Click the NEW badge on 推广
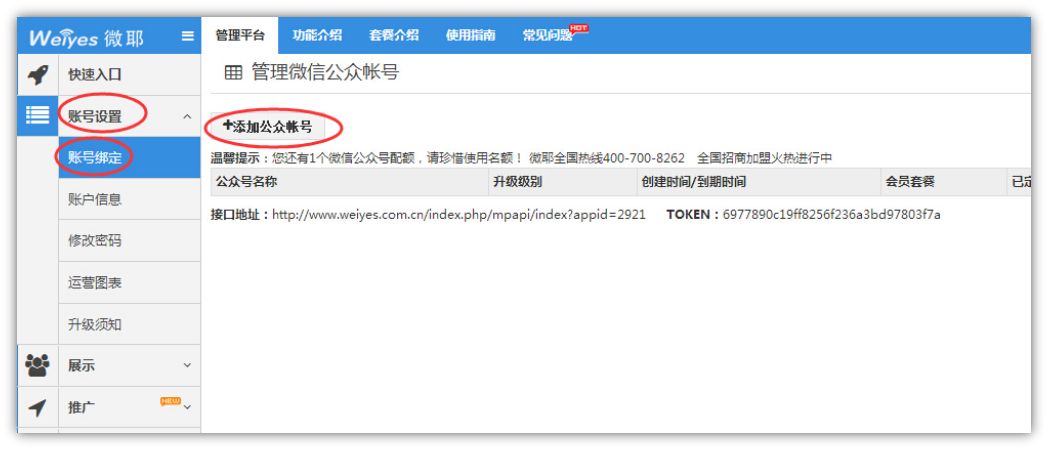This screenshot has width=1048, height=450. (170, 401)
